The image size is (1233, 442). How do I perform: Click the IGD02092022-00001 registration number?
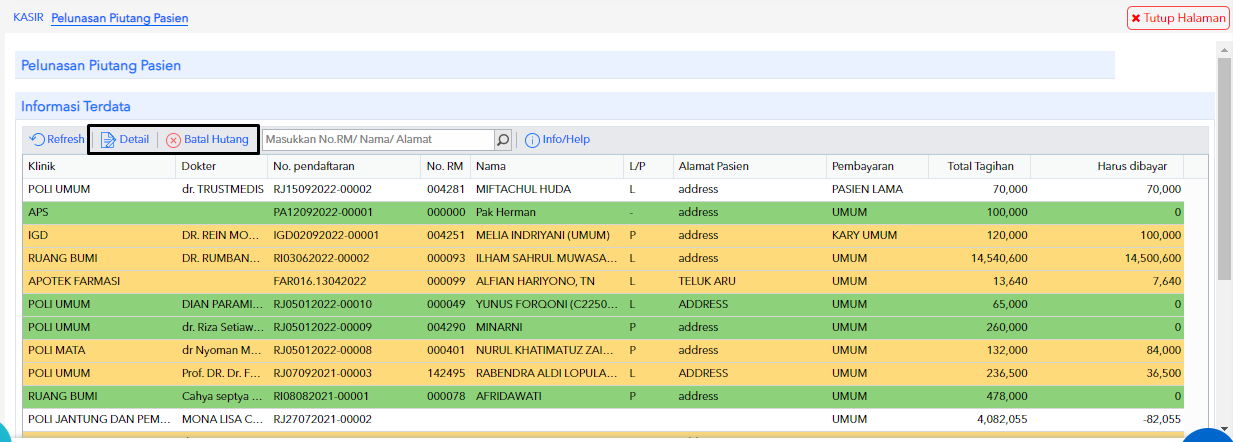pyautogui.click(x=326, y=235)
